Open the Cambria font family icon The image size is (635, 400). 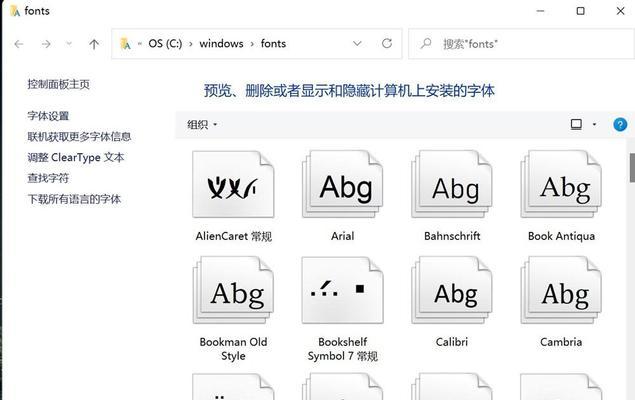(561, 290)
